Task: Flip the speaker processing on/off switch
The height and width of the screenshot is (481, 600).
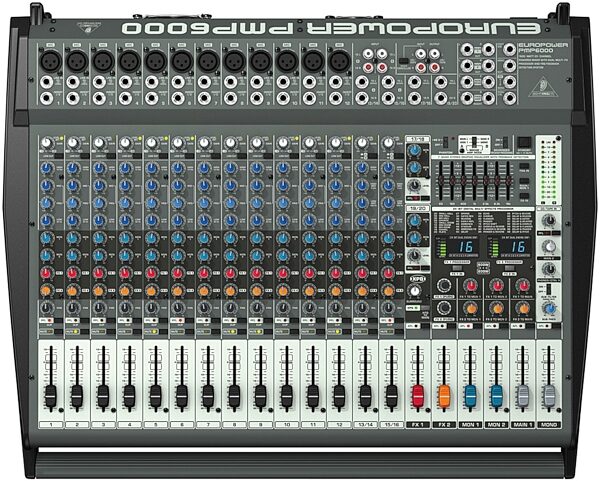Action: (505, 143)
